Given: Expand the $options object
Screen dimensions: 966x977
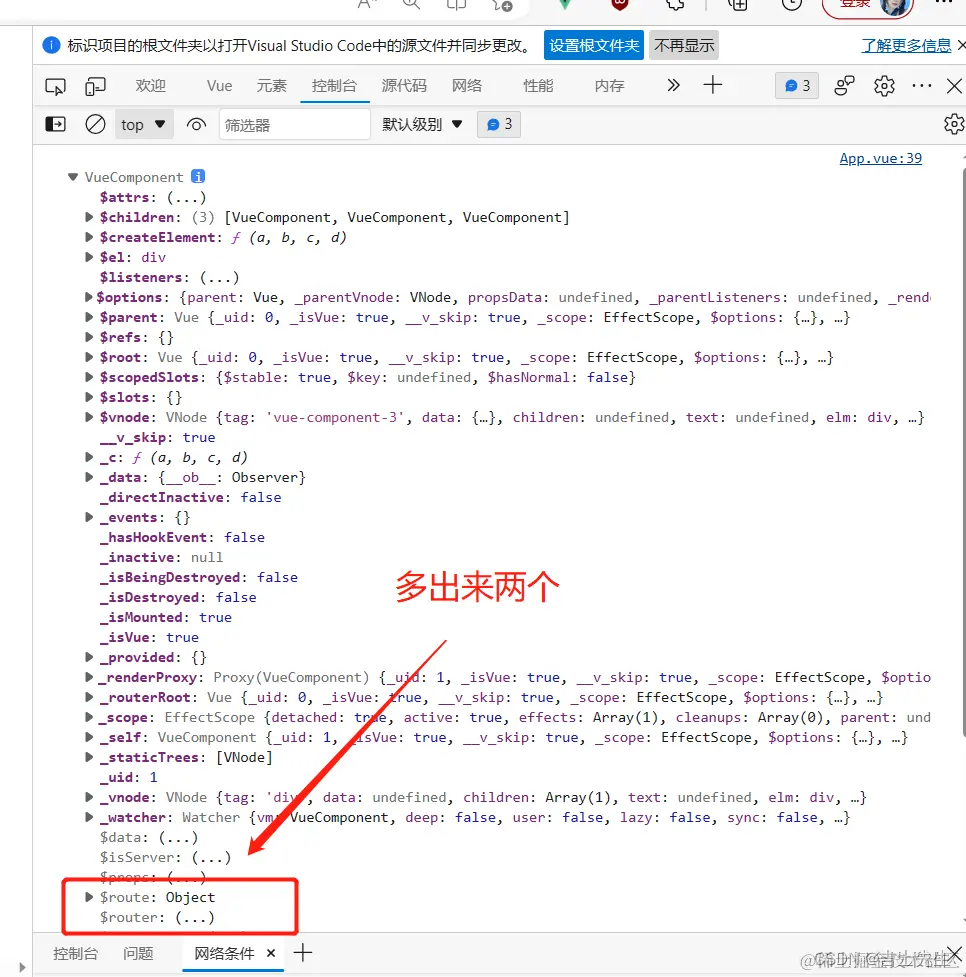Looking at the screenshot, I should click(88, 297).
